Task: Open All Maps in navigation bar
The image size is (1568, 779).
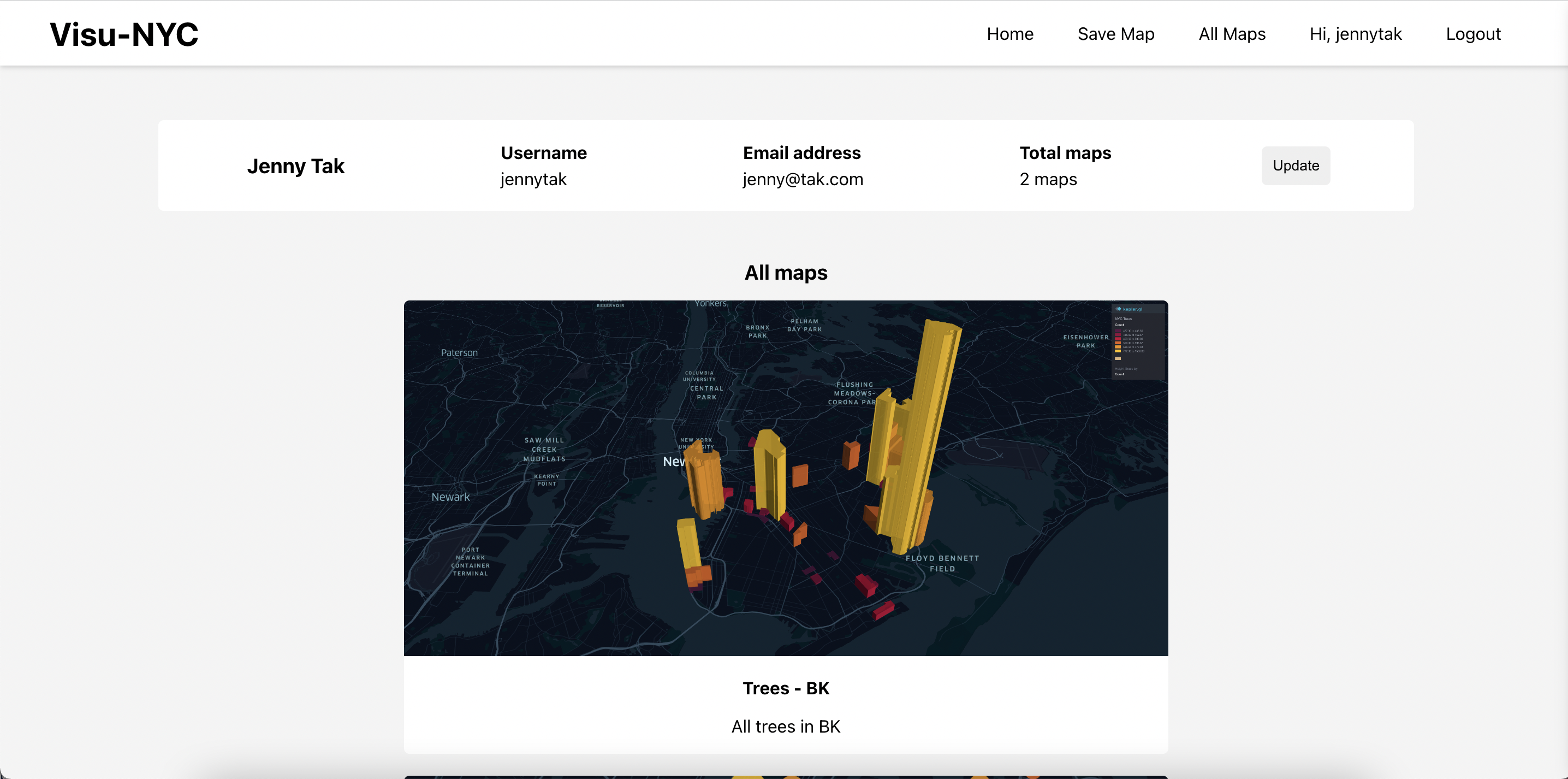Action: point(1232,34)
